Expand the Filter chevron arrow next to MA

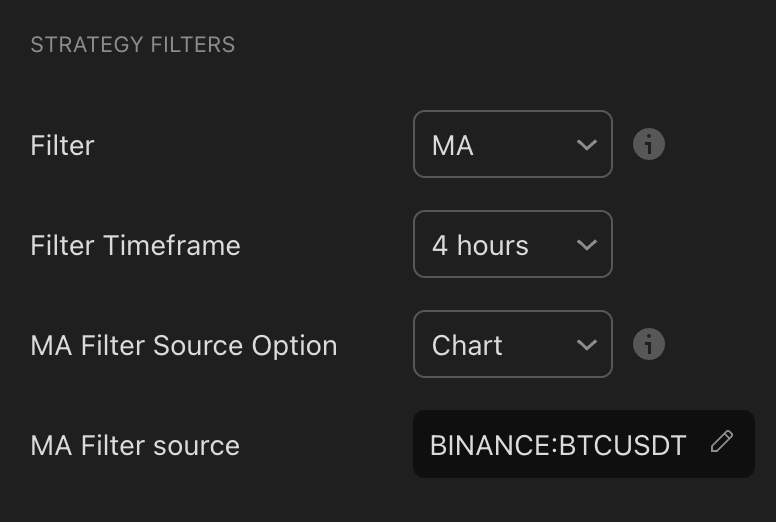[x=587, y=145]
